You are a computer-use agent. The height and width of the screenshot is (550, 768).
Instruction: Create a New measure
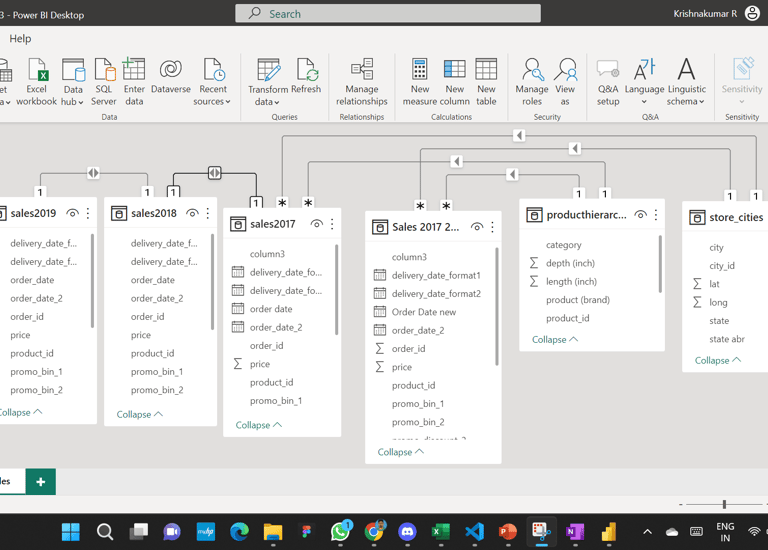point(420,81)
